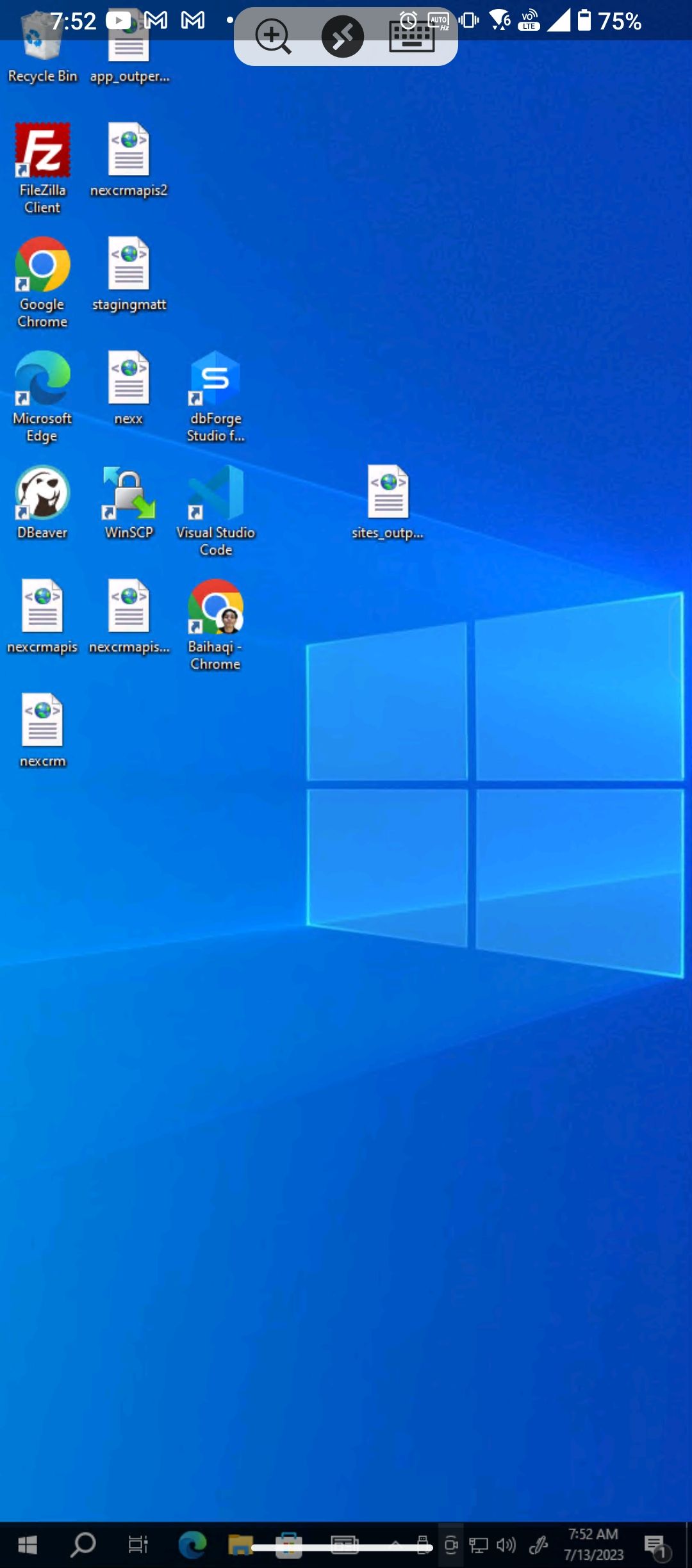Open the Remote Desktop connection menu button
The image size is (692, 1568).
pos(343,37)
